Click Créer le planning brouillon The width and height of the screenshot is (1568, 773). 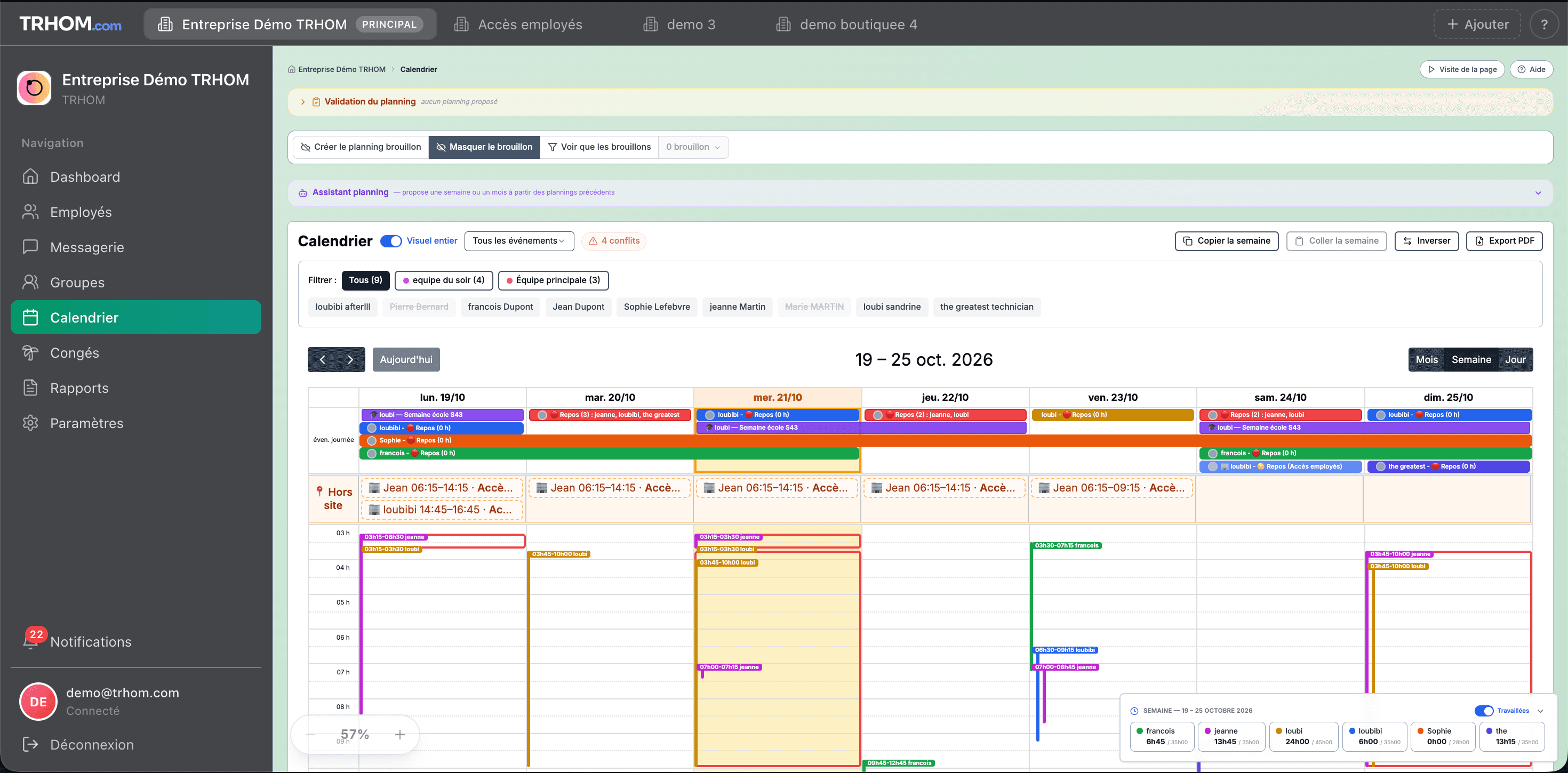click(361, 147)
